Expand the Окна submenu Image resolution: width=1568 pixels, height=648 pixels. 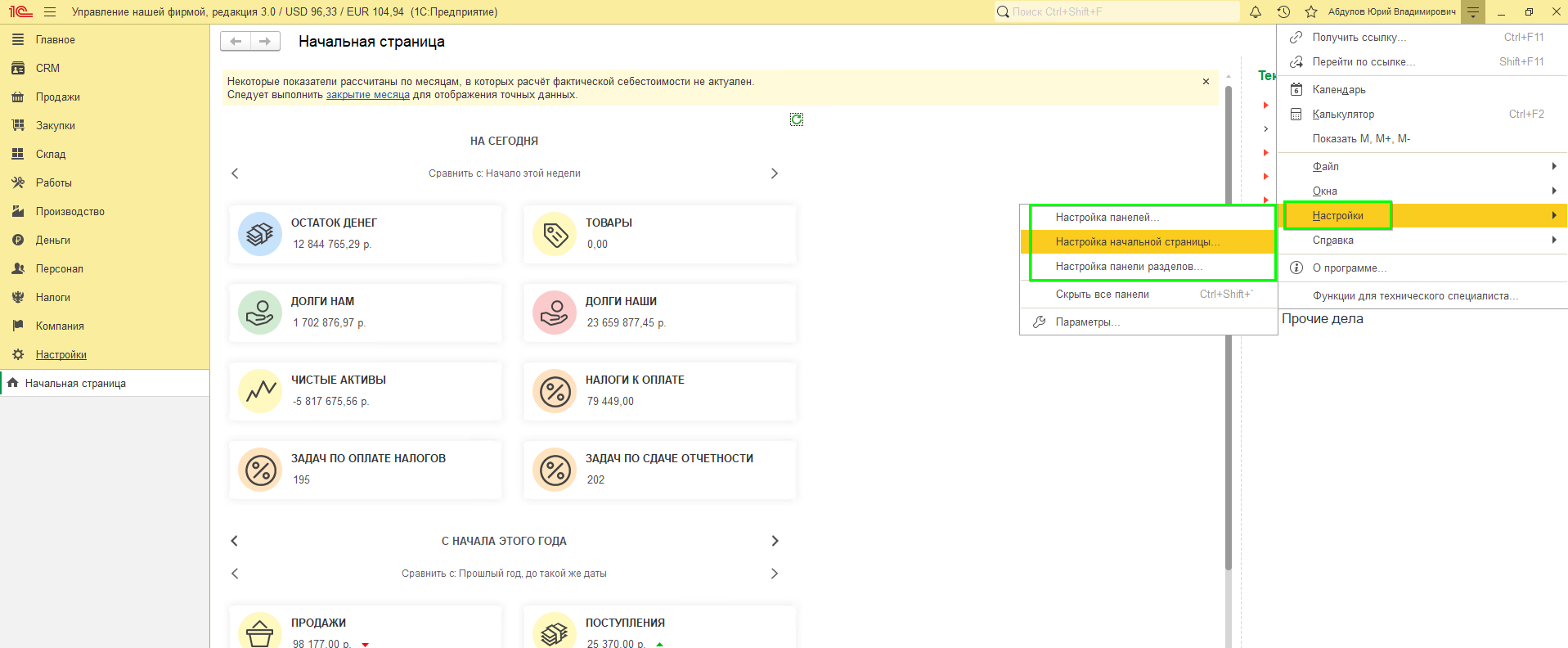(x=1422, y=191)
